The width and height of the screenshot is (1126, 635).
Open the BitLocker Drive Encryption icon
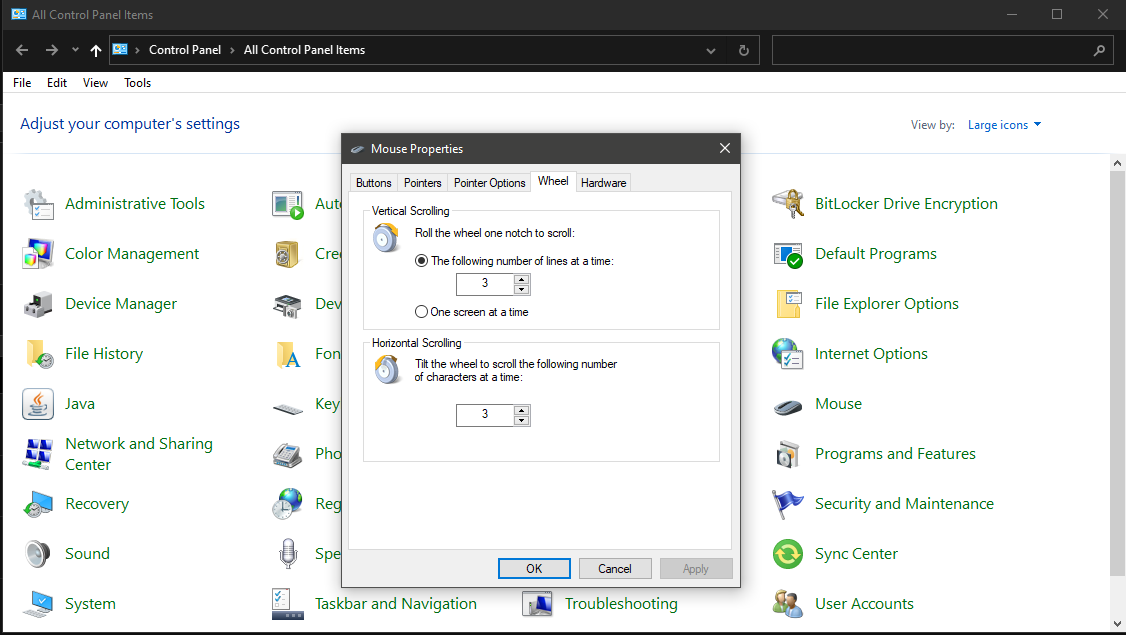(x=788, y=204)
